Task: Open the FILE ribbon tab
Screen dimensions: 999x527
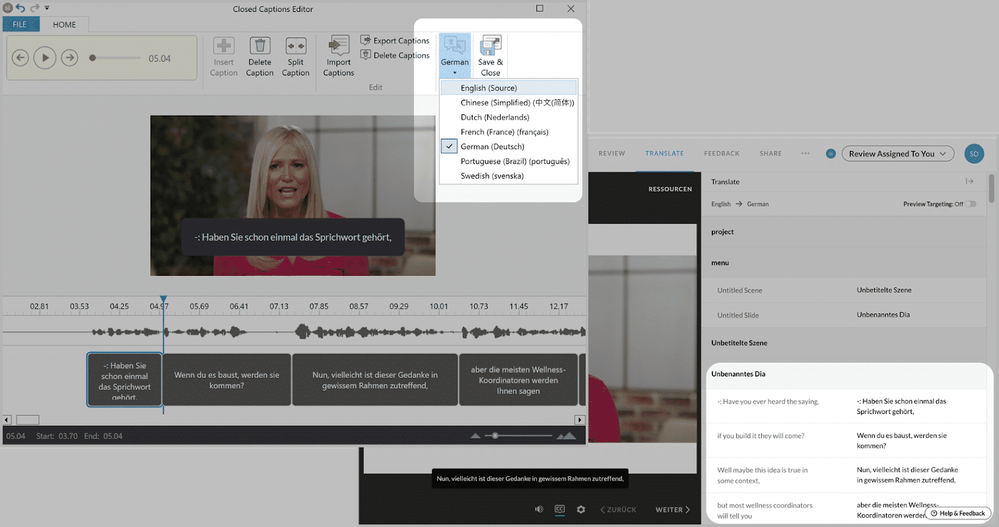Action: point(20,23)
